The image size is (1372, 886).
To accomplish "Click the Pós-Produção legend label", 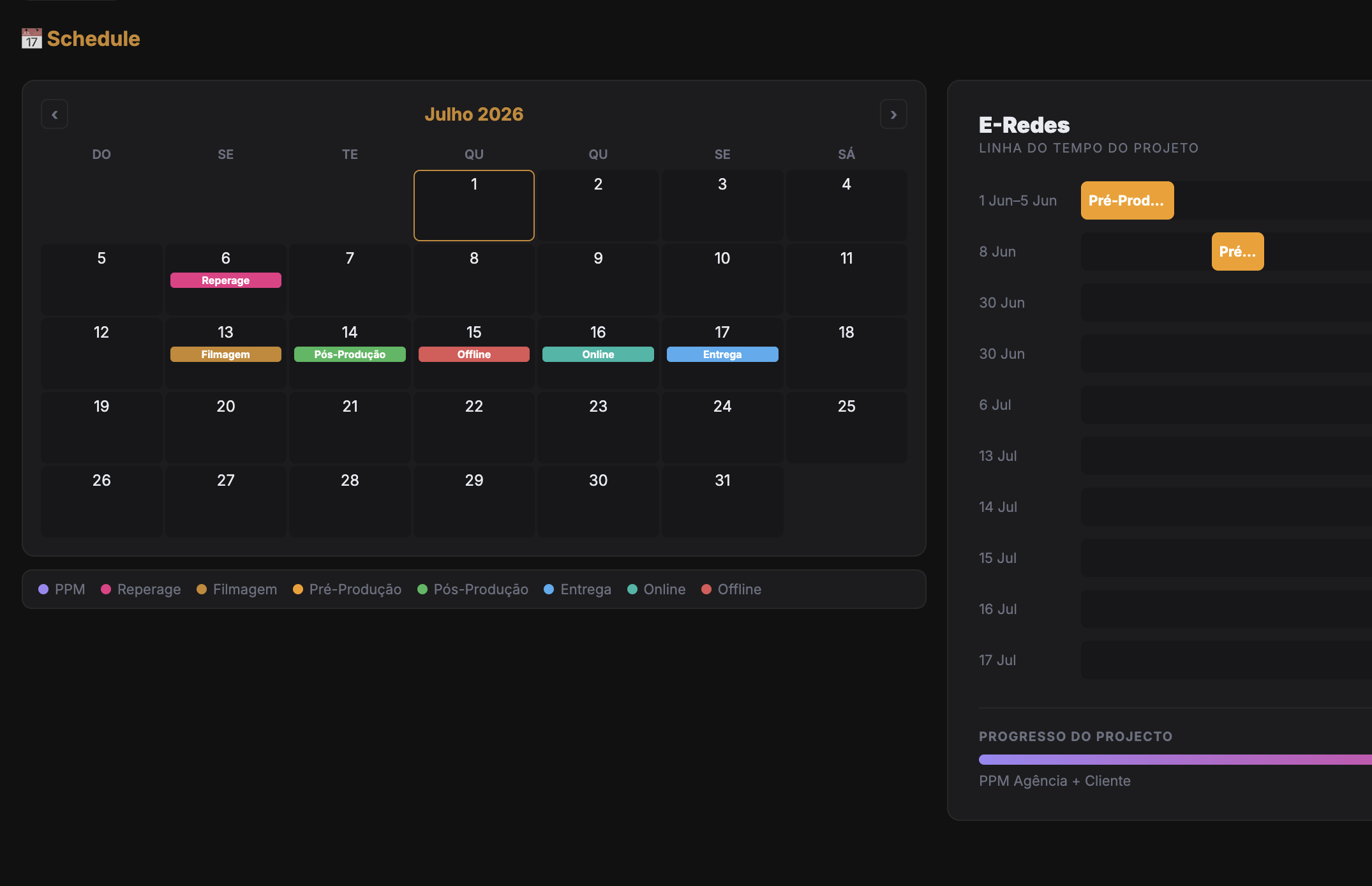I will (x=481, y=589).
